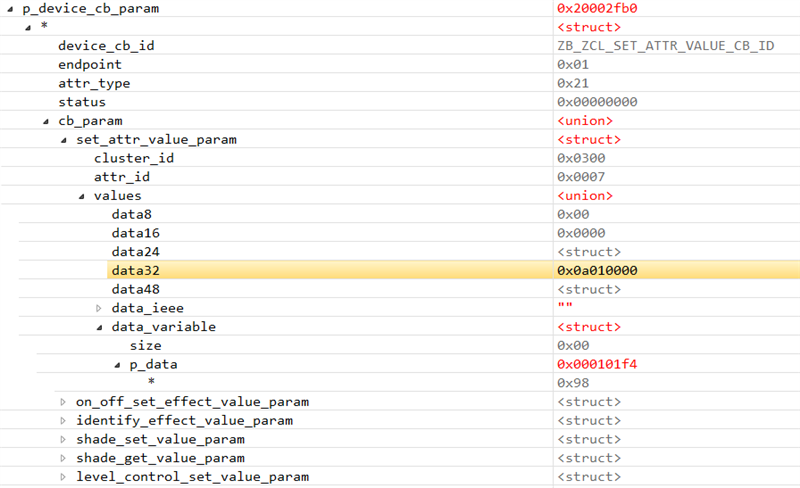The height and width of the screenshot is (488, 800).
Task: Expand on_off_set_effect_value_param
Action: pos(63,402)
